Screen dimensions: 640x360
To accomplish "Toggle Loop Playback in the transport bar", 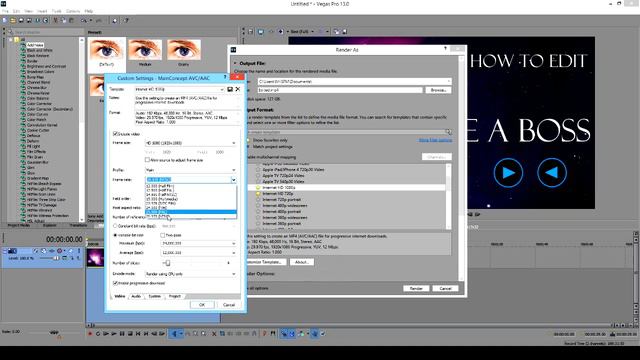I will tap(98, 333).
